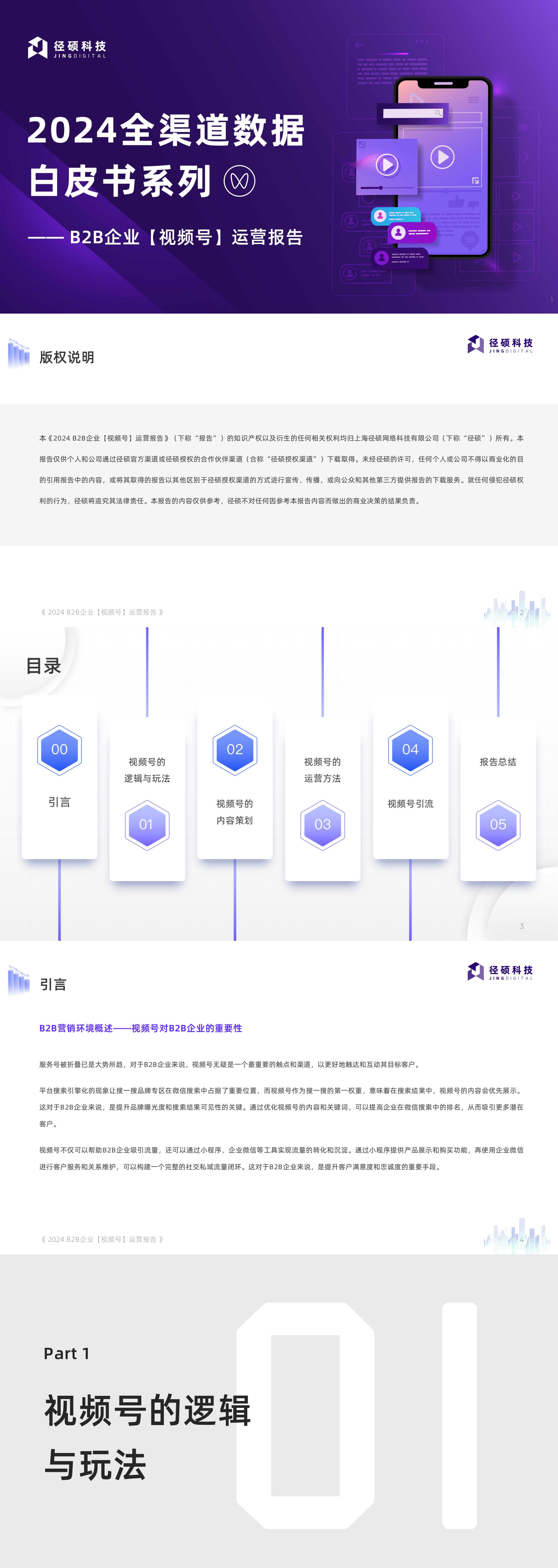Click the paragraph starting 服务号被折叠已是大势所趋
Screen dimensions: 558x1568
(x=230, y=1065)
